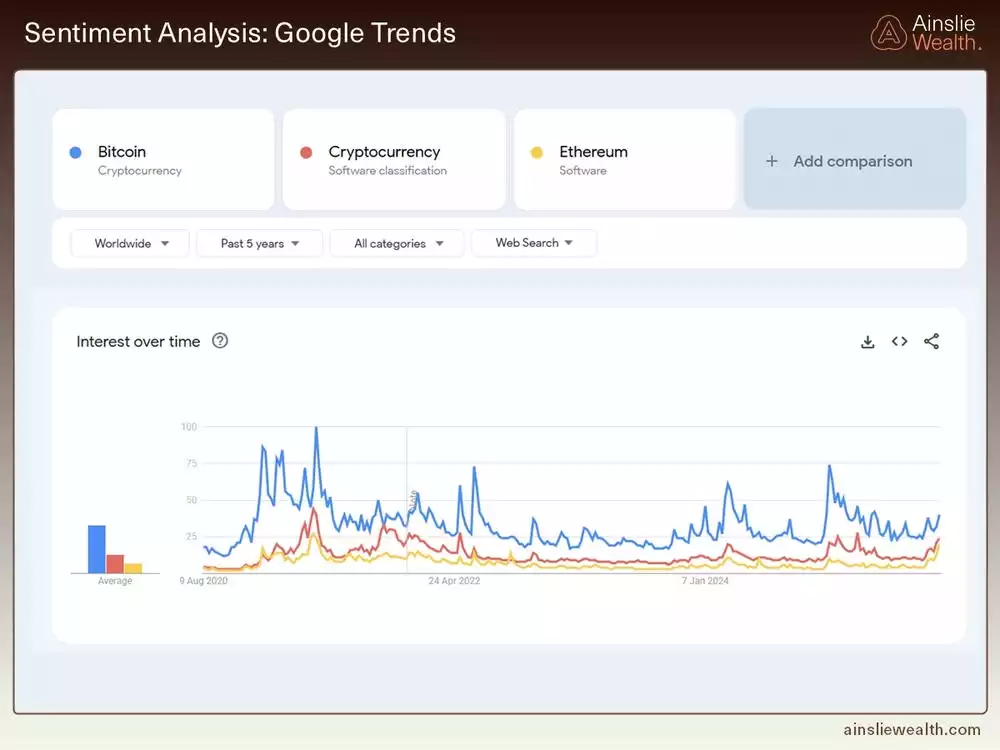Screen dimensions: 1000x750
Task: Click the plus icon in Add comparison
Action: pyautogui.click(x=771, y=160)
